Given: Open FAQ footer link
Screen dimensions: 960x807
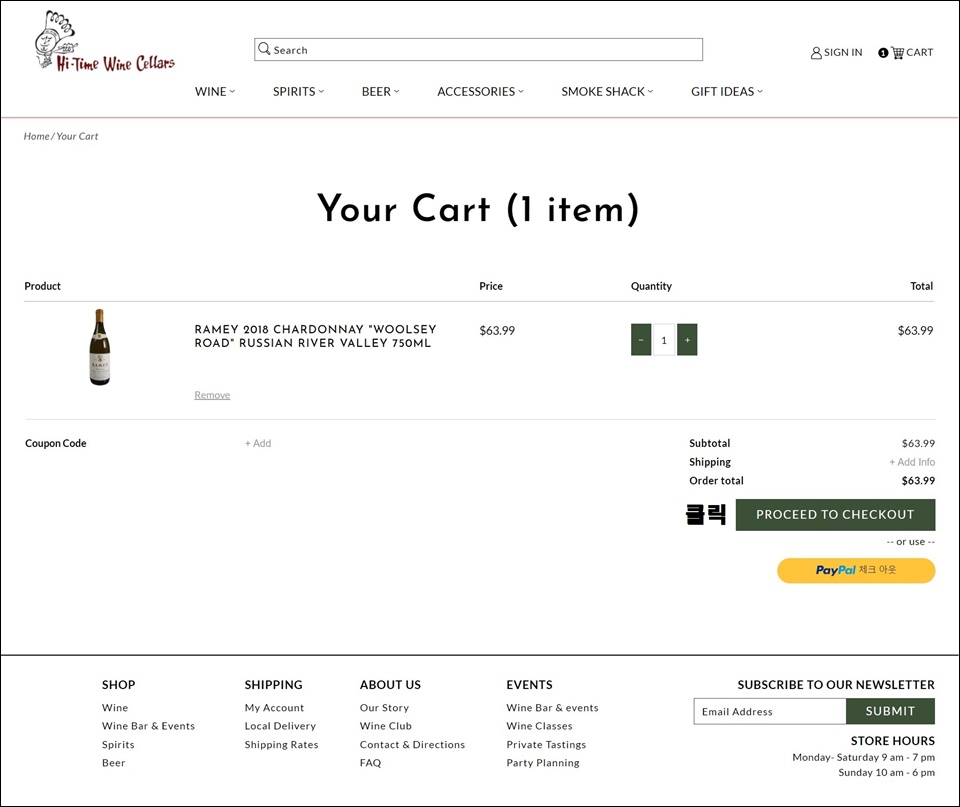Looking at the screenshot, I should (x=370, y=763).
